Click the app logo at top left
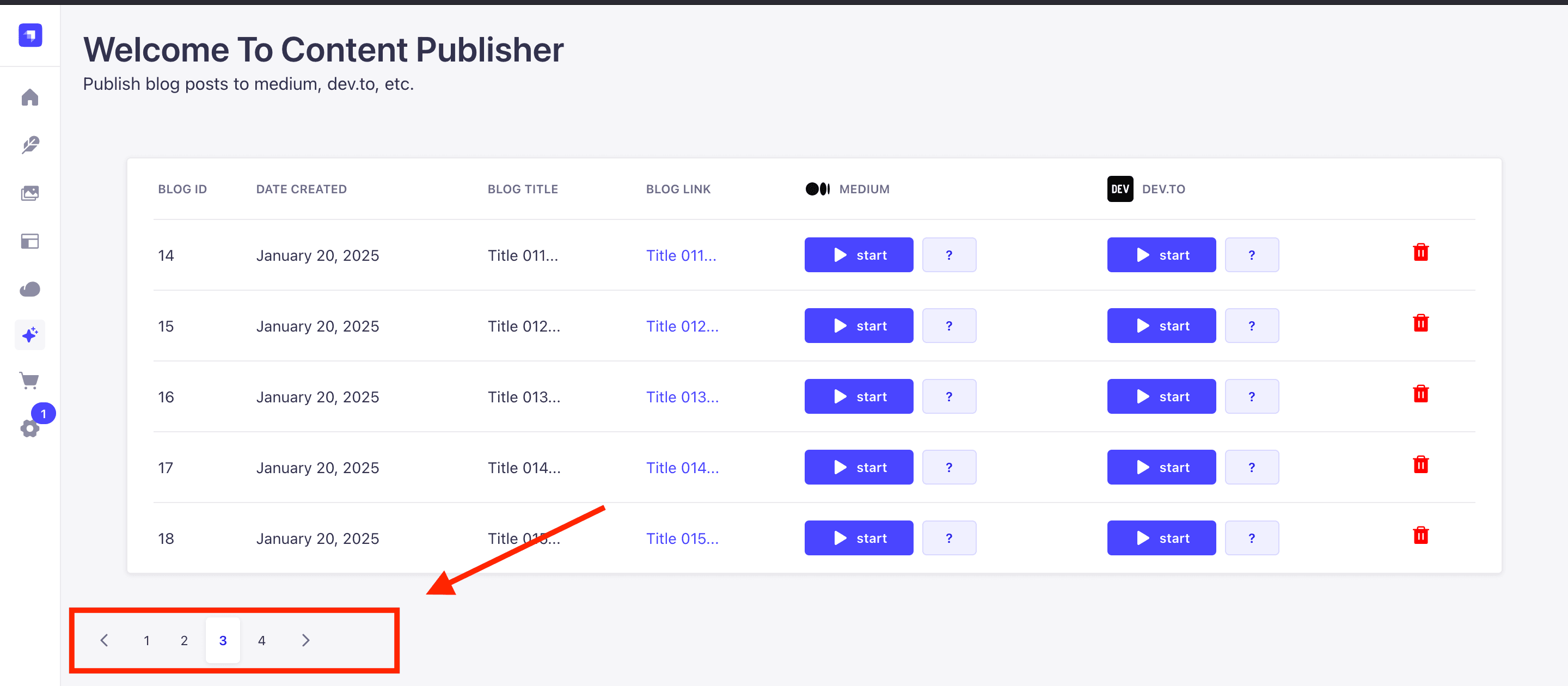 [30, 35]
